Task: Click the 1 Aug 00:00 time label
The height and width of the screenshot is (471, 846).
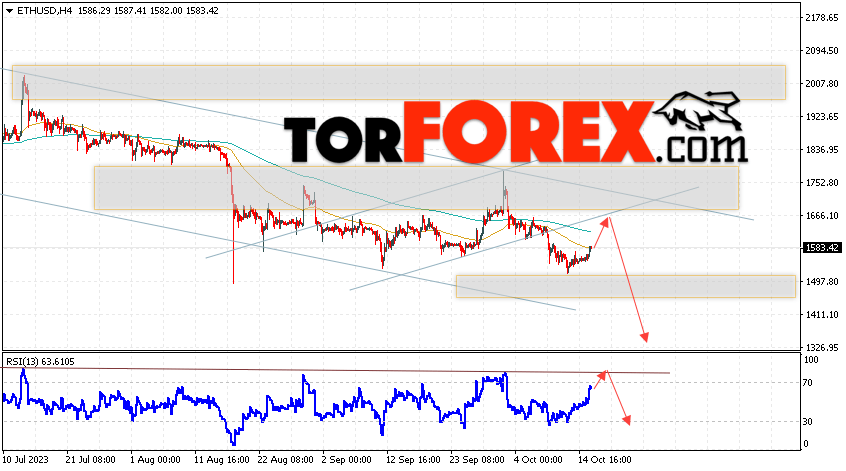Action: 155,460
